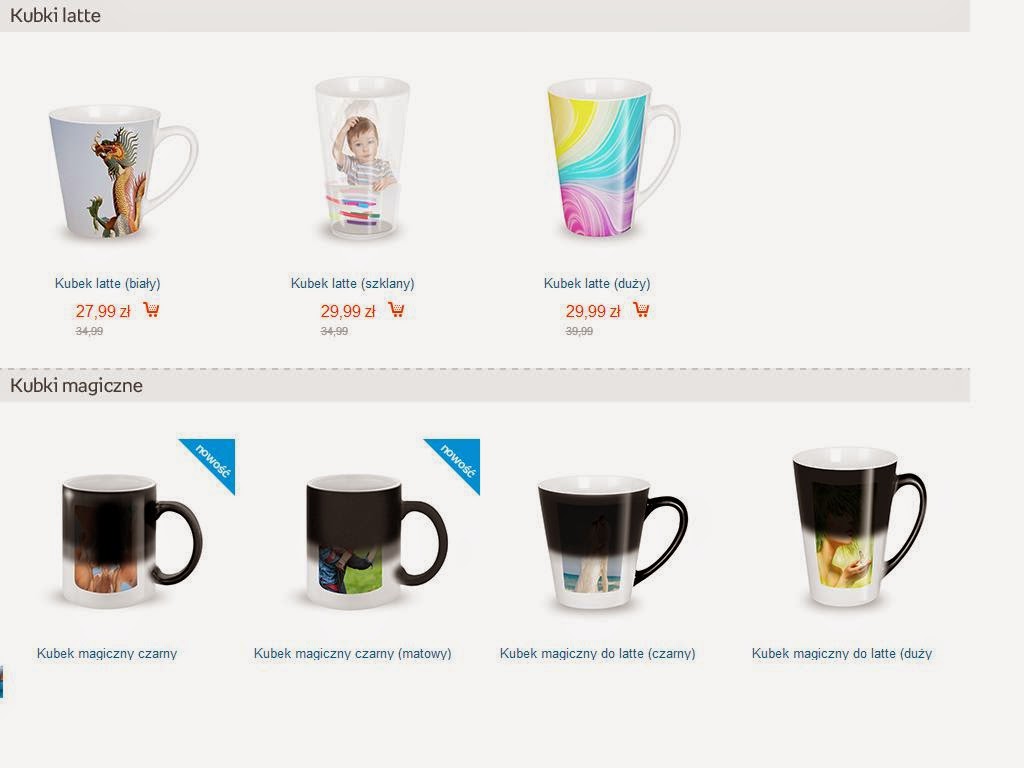Viewport: 1024px width, 768px height.
Task: Add Kubek latte (duży) to cart
Action: (641, 310)
